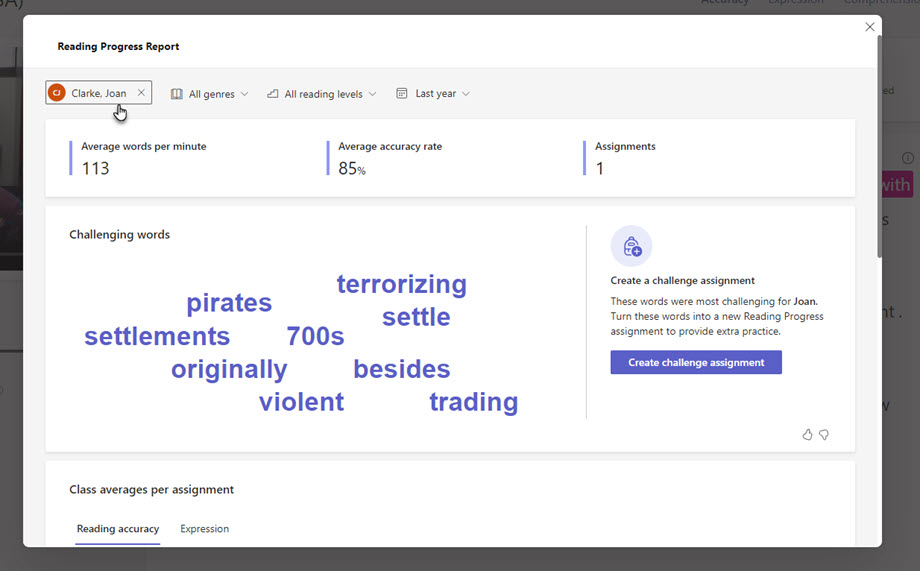The image size is (920, 571).
Task: Click the Reading Progress Report title
Action: pos(118,46)
